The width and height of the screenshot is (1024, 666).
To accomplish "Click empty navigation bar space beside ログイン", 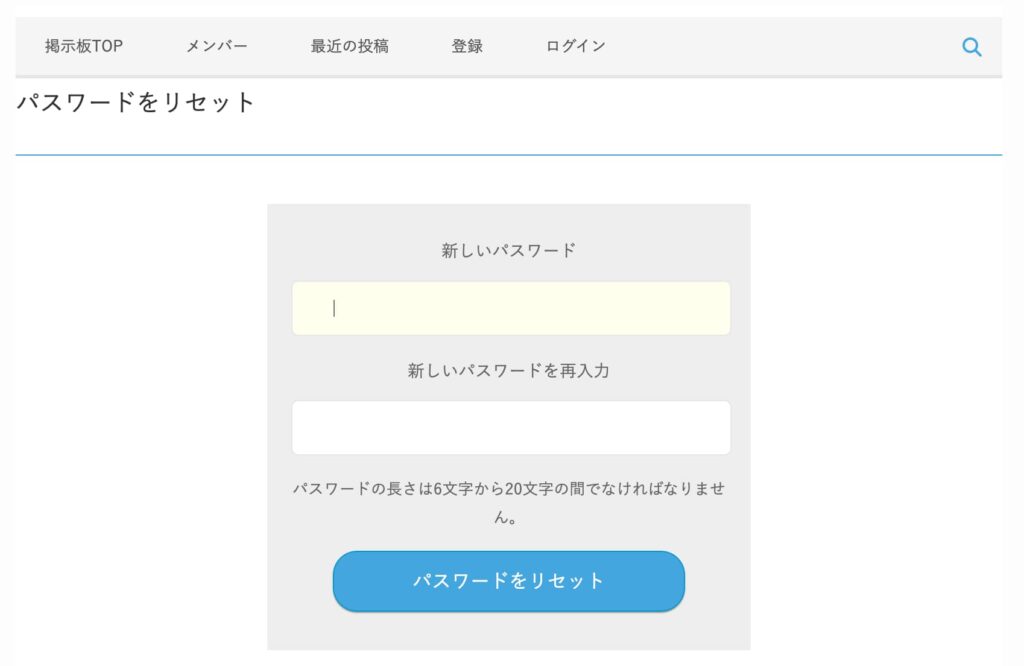I will point(780,46).
